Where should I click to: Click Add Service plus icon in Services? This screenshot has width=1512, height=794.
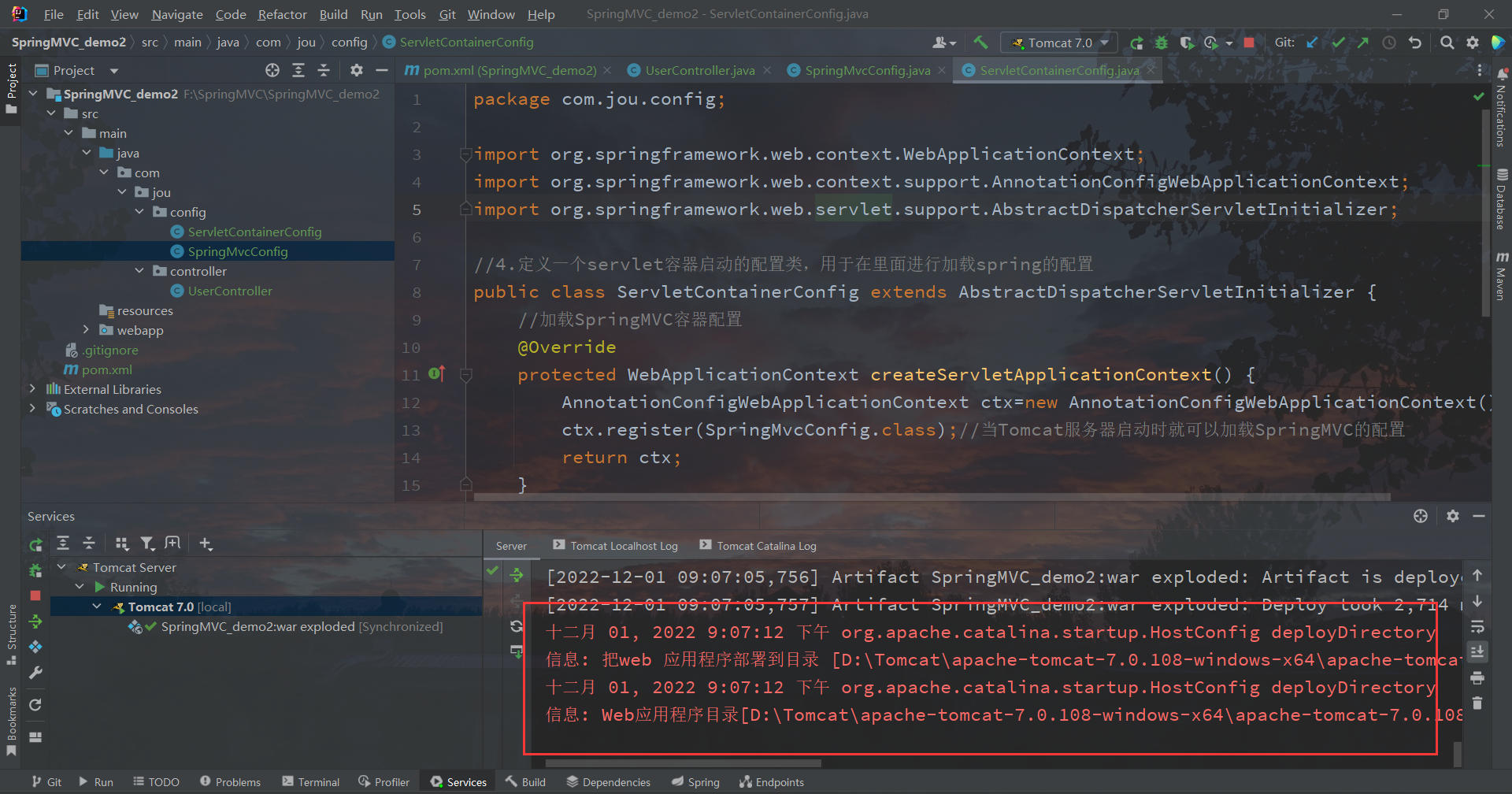pyautogui.click(x=206, y=544)
